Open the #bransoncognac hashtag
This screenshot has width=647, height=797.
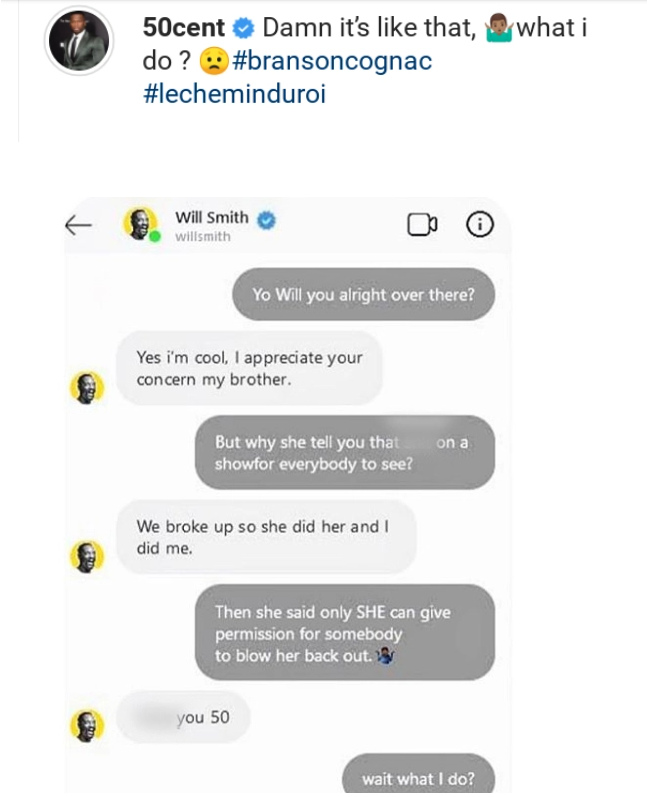[332, 61]
